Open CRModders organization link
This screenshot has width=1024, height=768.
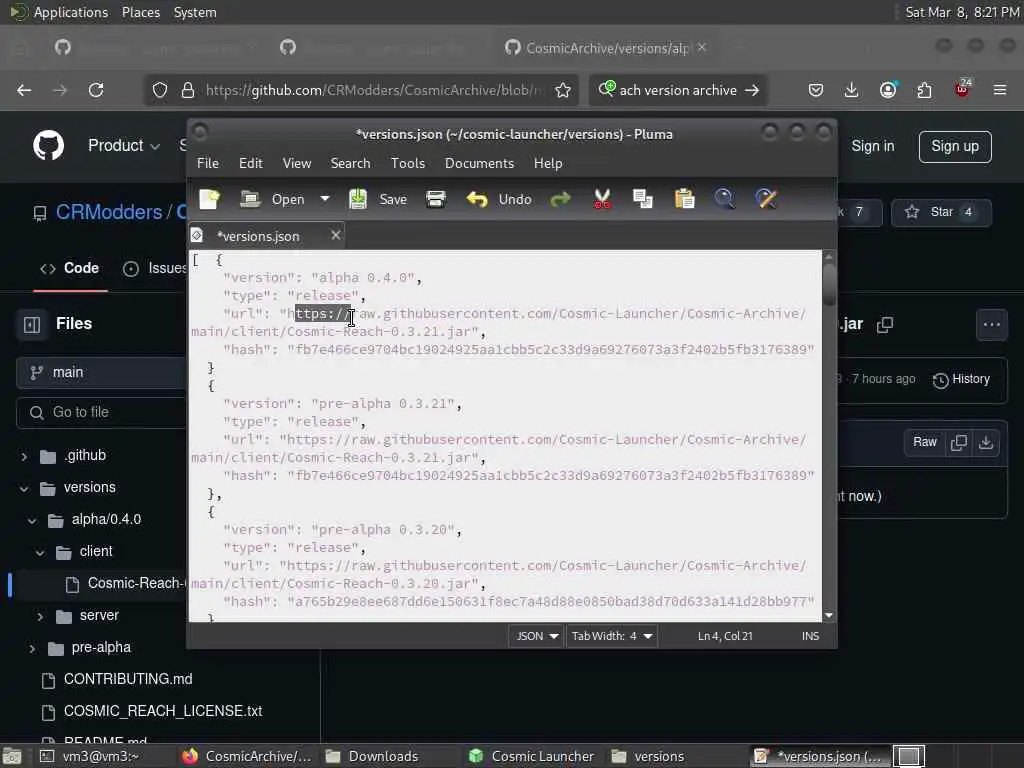[109, 212]
